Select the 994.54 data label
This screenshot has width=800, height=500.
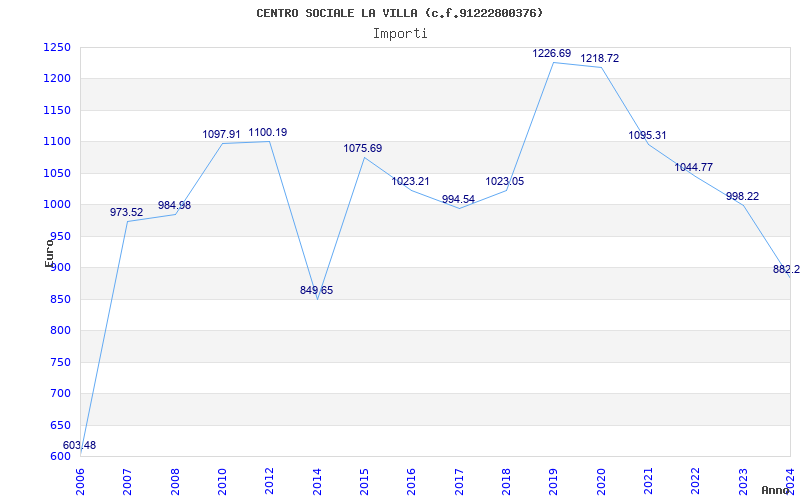coord(458,199)
